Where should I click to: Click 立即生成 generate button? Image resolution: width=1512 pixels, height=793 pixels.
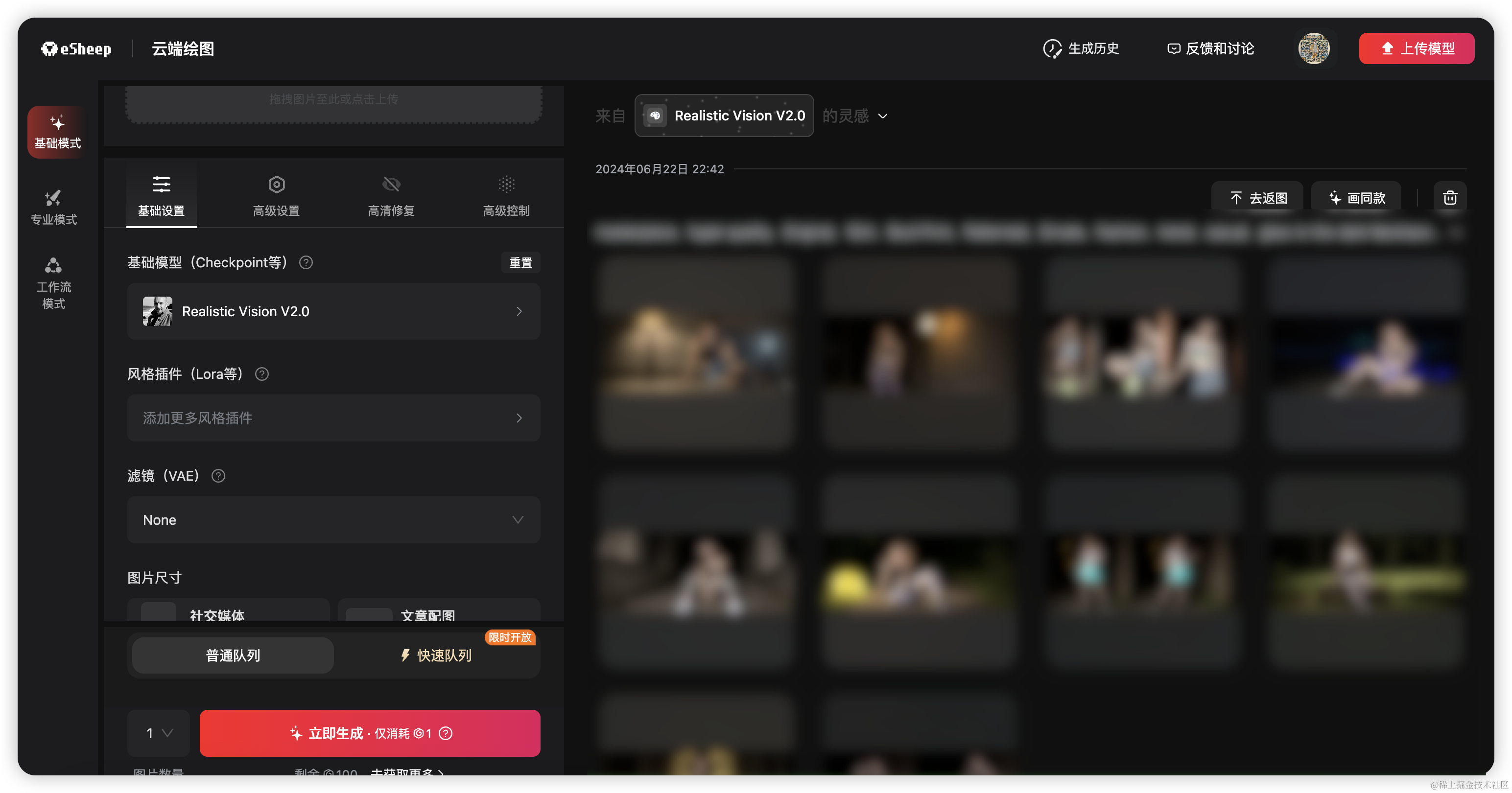pyautogui.click(x=370, y=733)
